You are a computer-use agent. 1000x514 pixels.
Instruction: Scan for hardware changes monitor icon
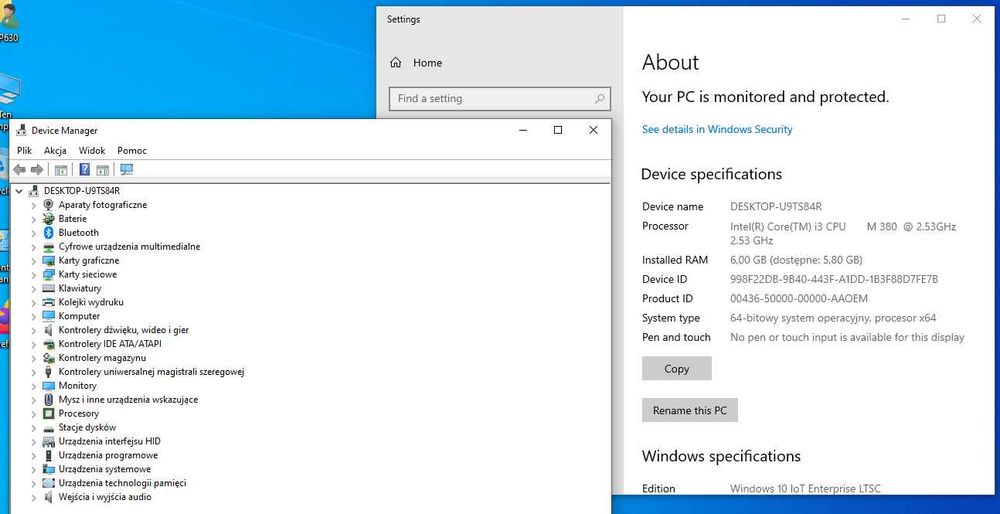pos(126,170)
